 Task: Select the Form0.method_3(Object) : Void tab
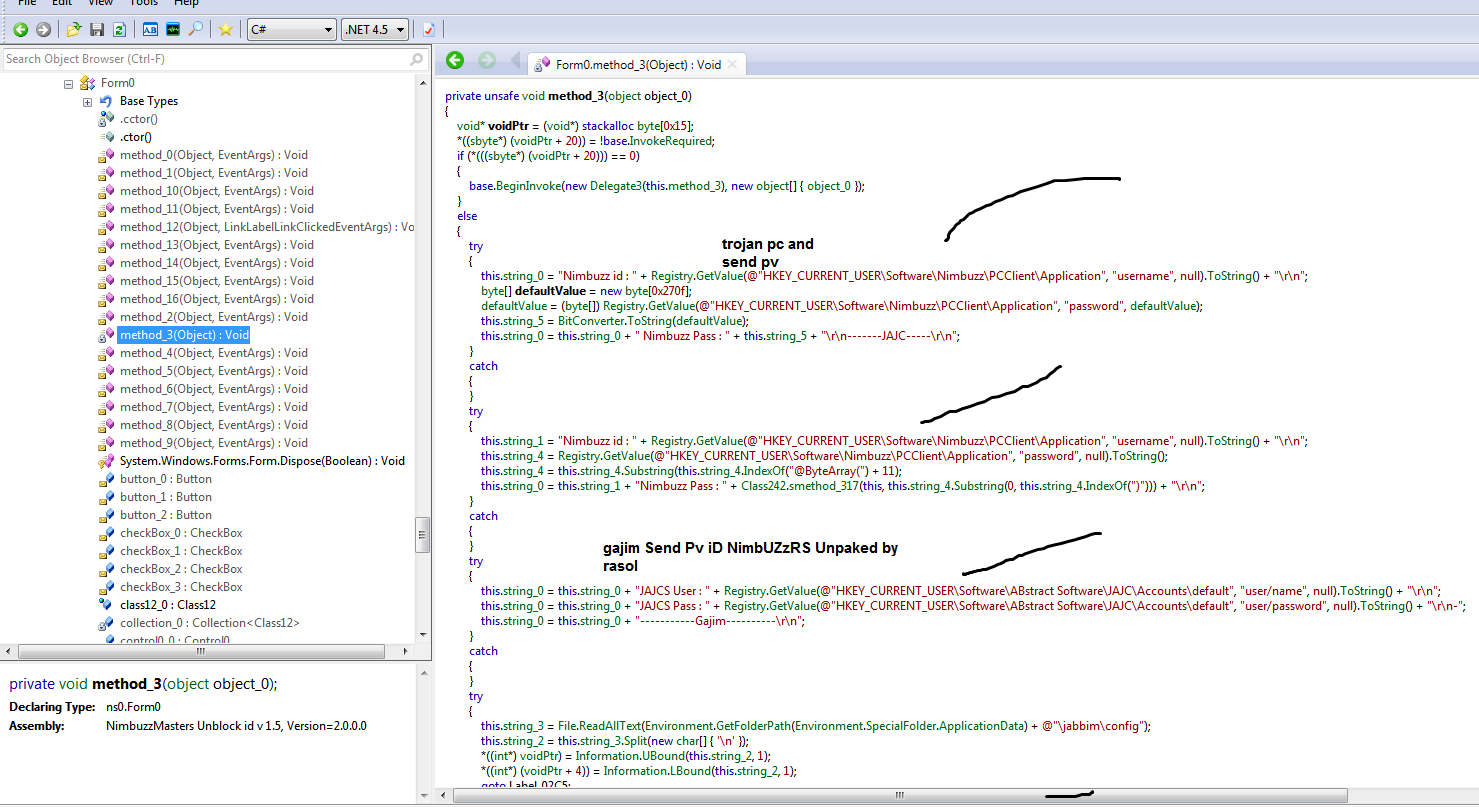(x=638, y=65)
